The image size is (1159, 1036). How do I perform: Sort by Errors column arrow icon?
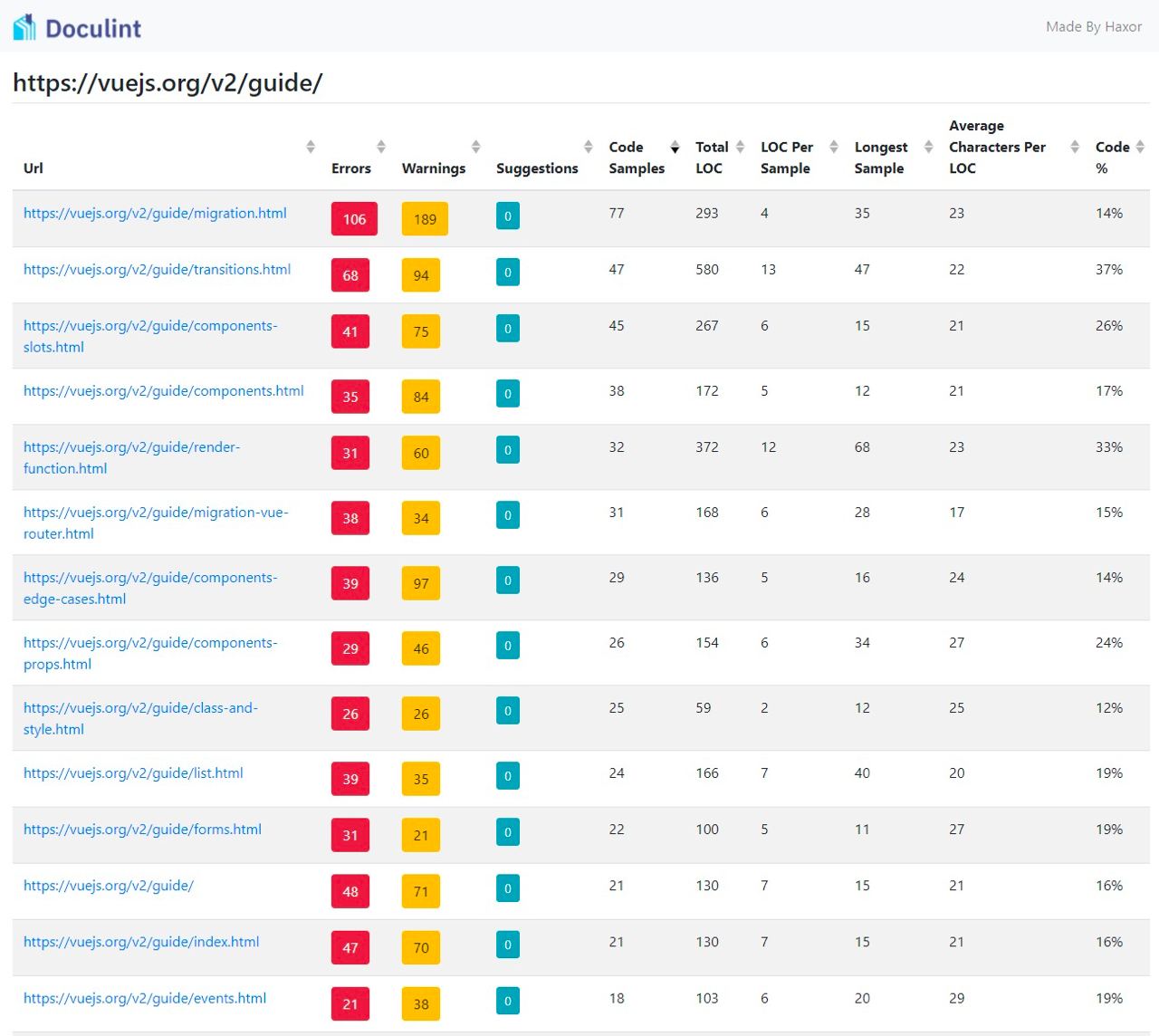pyautogui.click(x=381, y=147)
